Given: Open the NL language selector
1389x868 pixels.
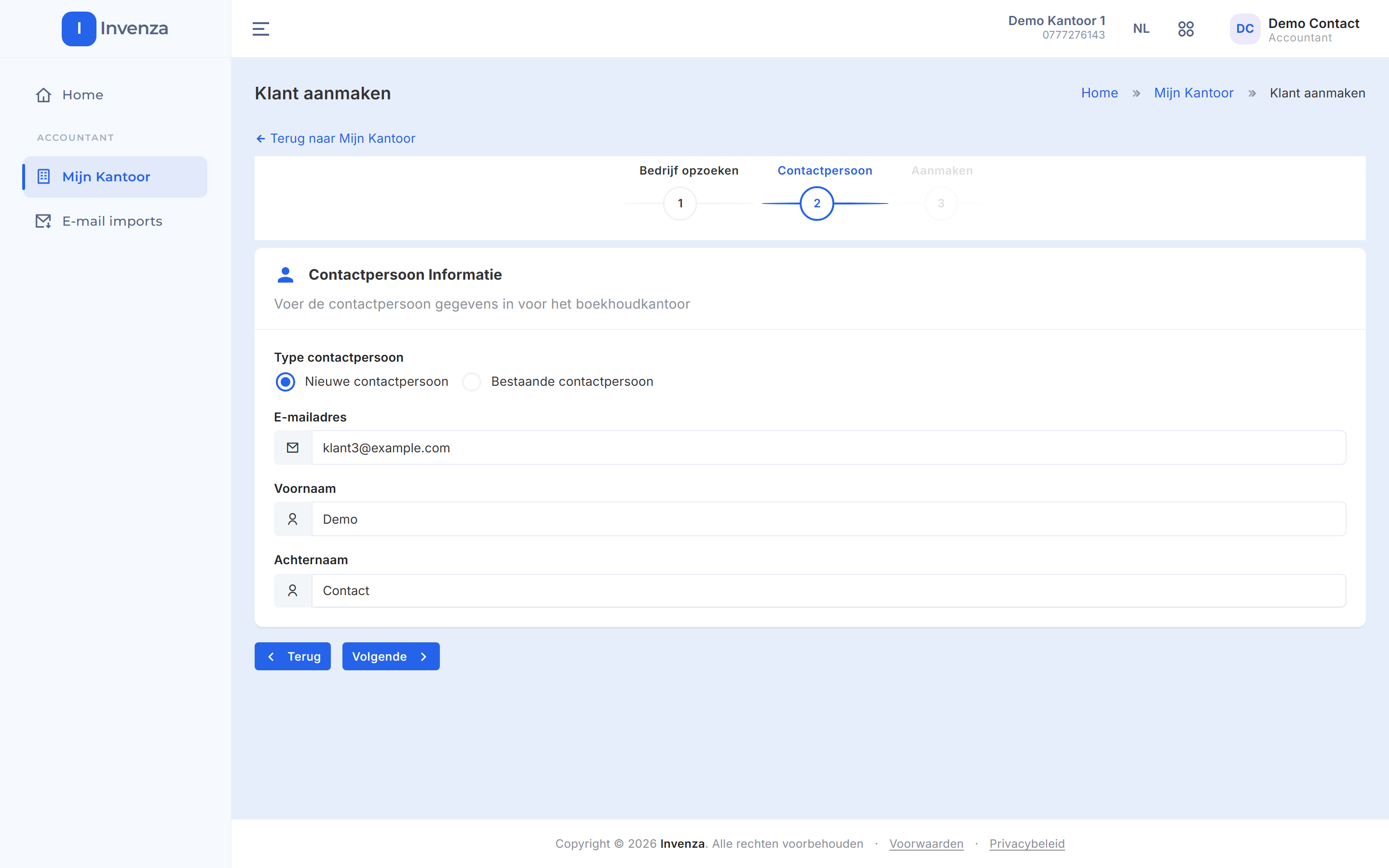Looking at the screenshot, I should [x=1141, y=29].
